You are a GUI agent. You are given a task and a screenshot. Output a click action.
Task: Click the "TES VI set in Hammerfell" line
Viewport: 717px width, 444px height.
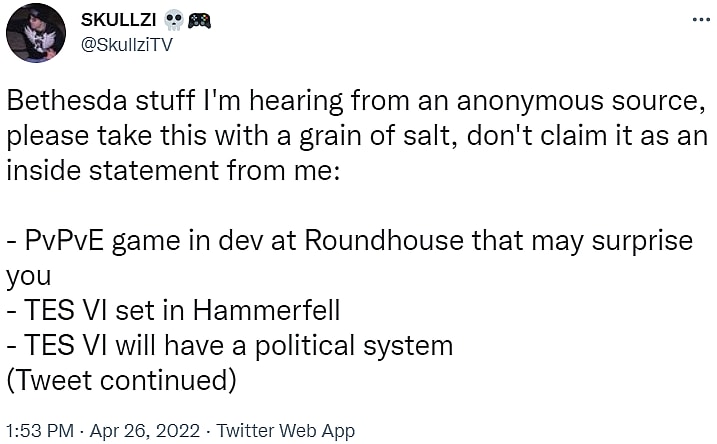click(173, 311)
